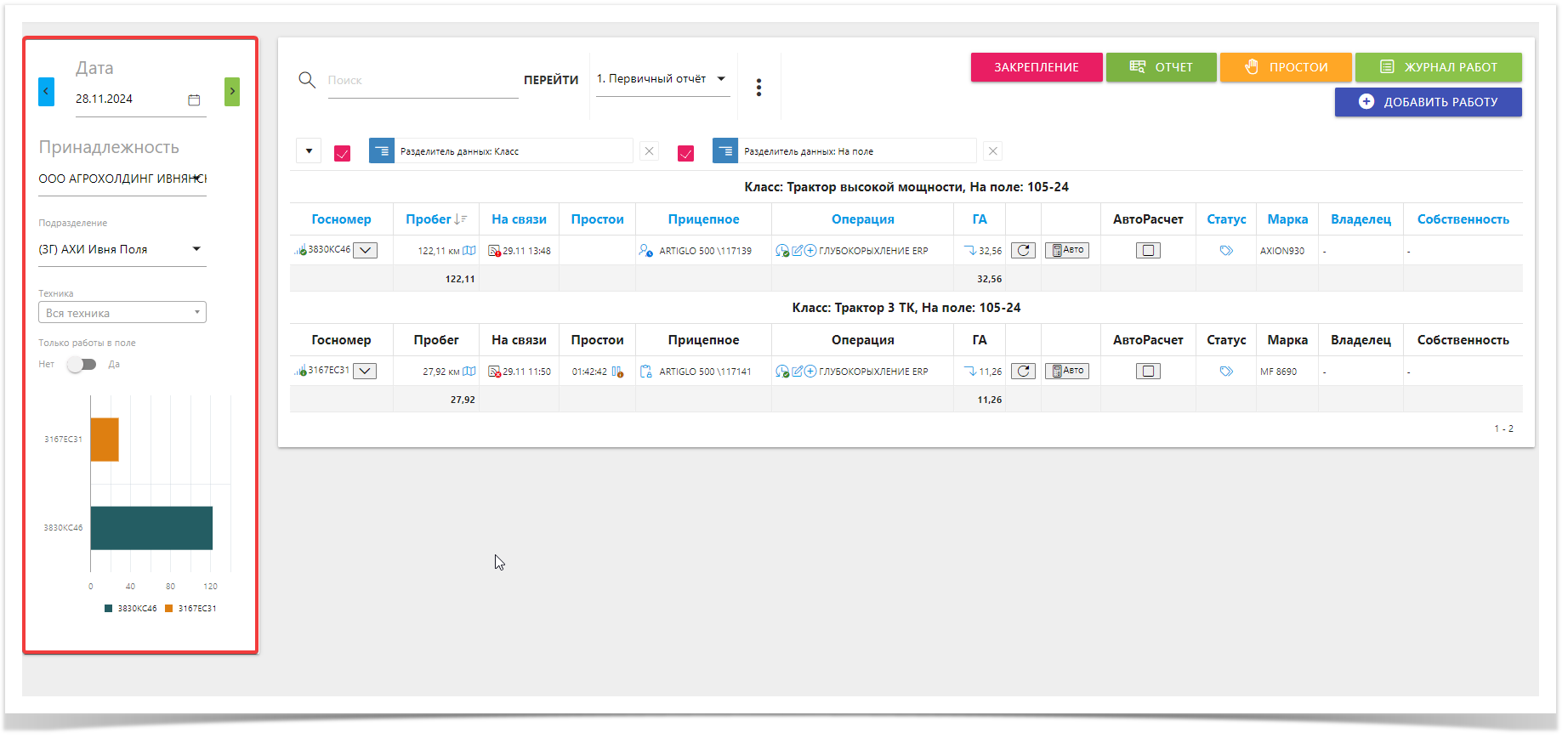
Task: Click the ДОБАВИТЬ РАБОТУ button
Action: [x=1428, y=102]
